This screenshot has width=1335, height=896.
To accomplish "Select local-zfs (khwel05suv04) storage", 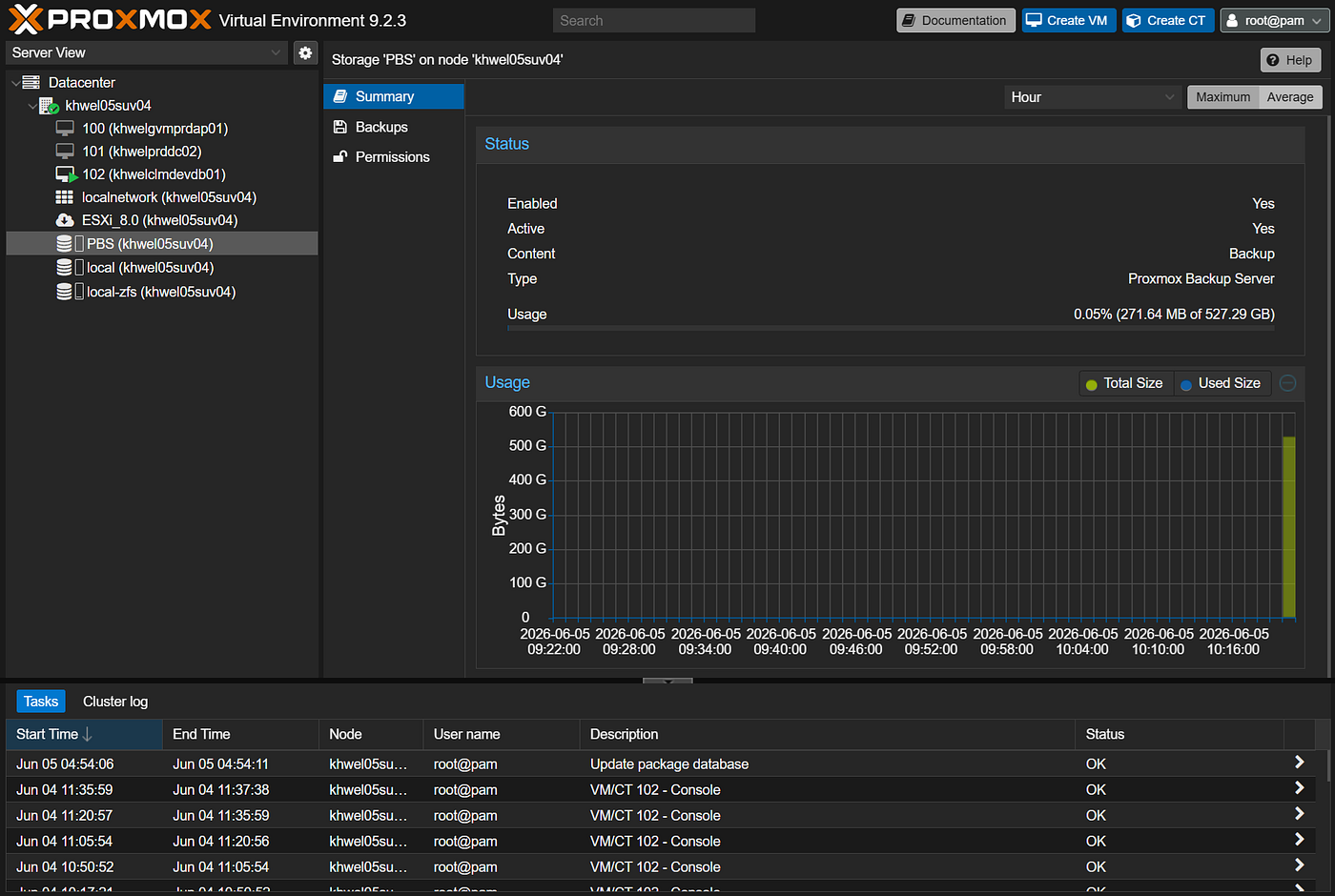I will click(x=161, y=292).
